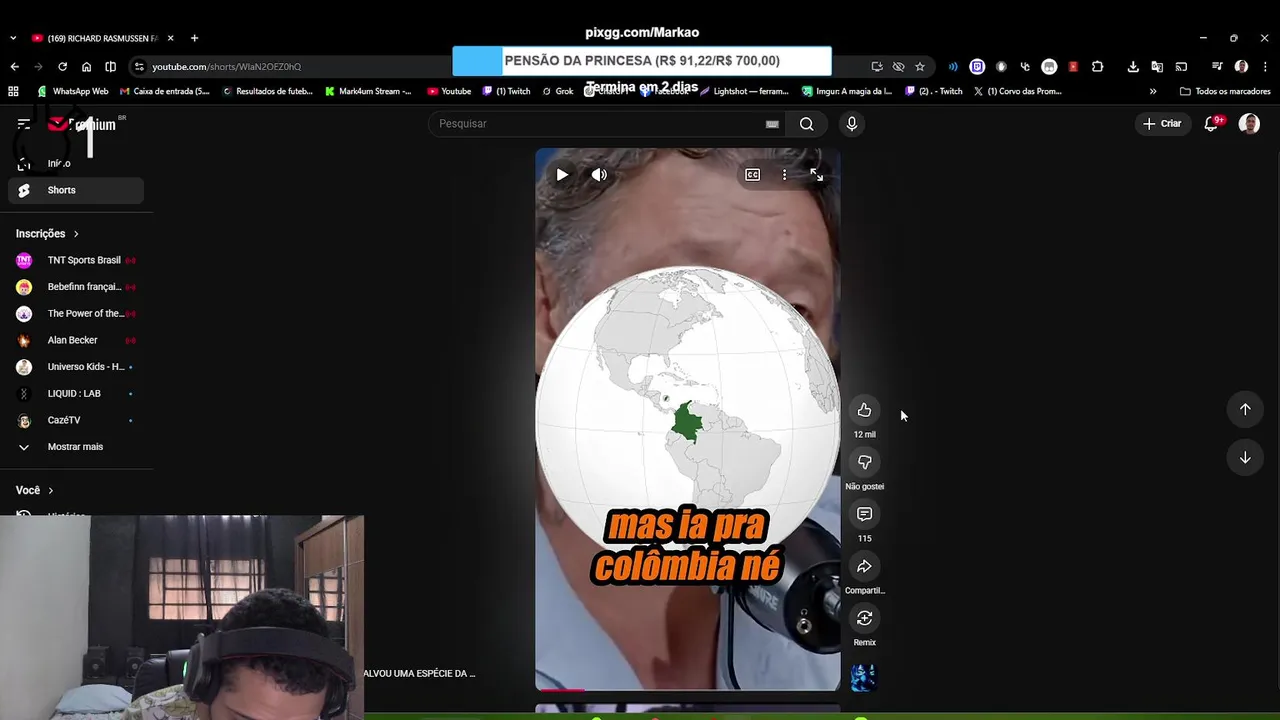Screen dimensions: 1280x720
Task: Open the sound's thumbnail below Remix
Action: pyautogui.click(x=863, y=677)
